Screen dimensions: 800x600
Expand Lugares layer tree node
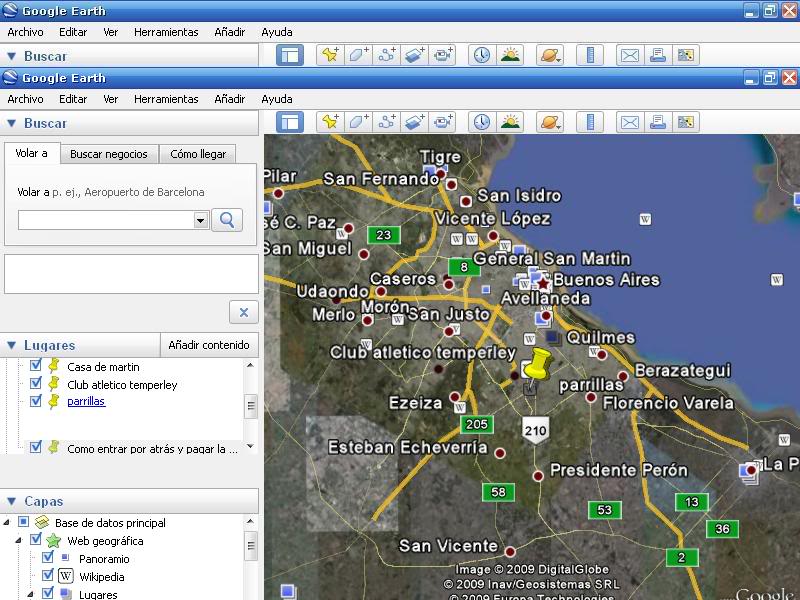click(31, 594)
